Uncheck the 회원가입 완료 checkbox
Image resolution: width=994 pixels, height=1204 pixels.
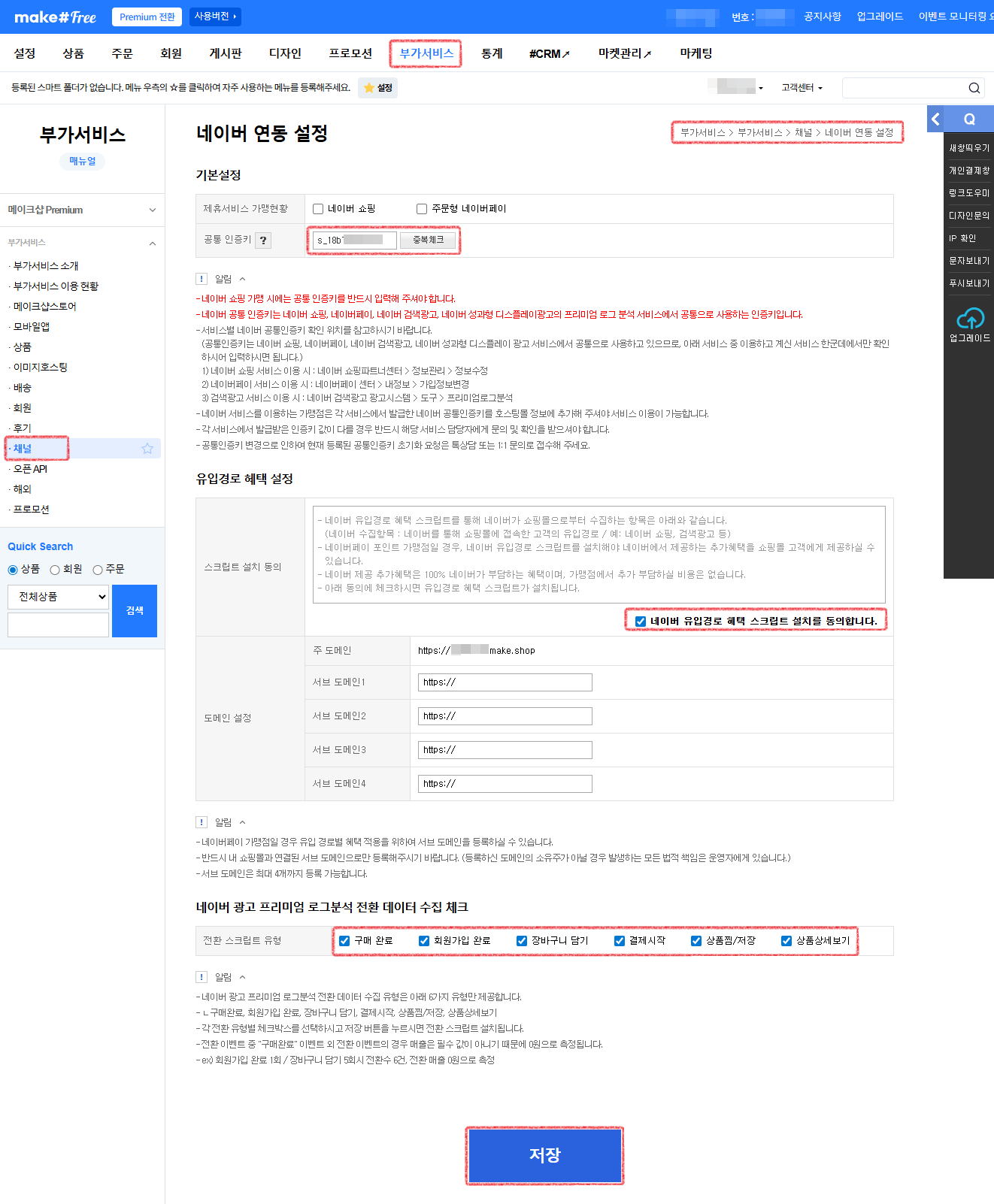click(424, 941)
